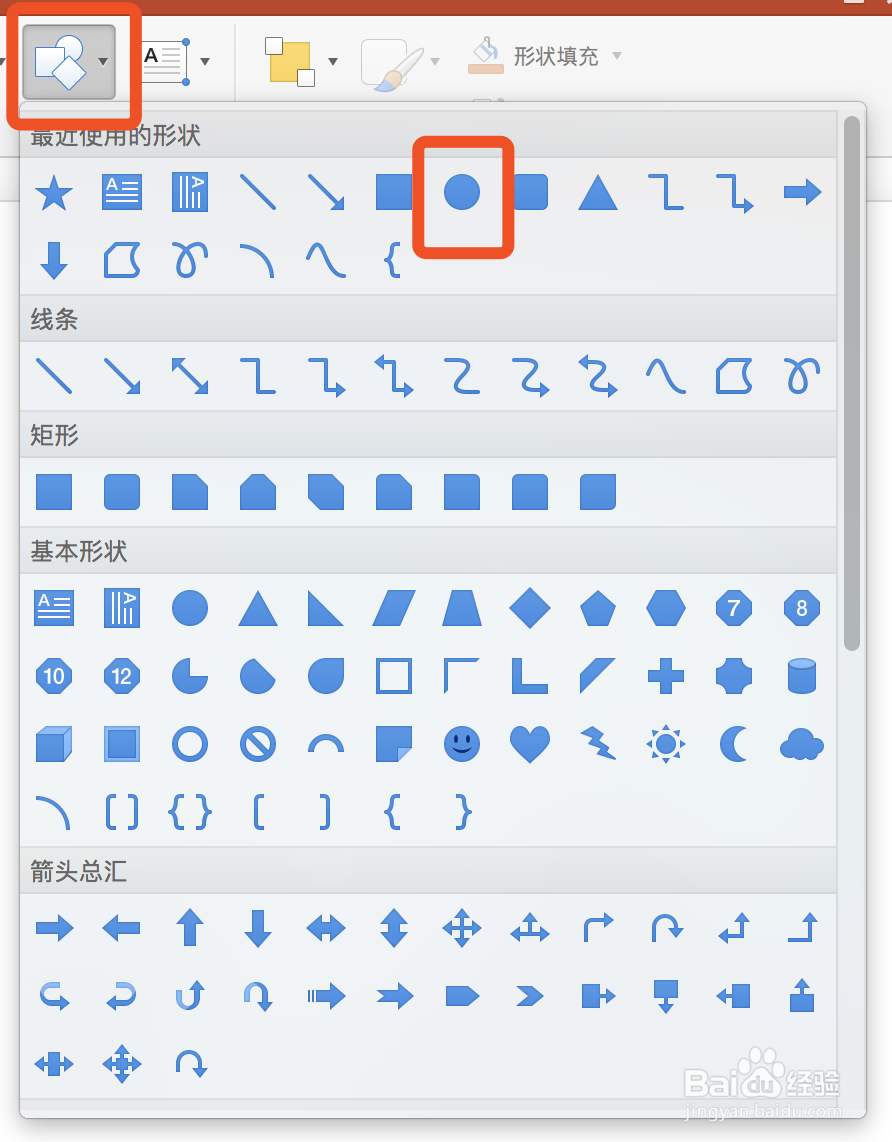
Task: Select the quad-arrow shape in 箭头总汇
Action: (x=462, y=929)
